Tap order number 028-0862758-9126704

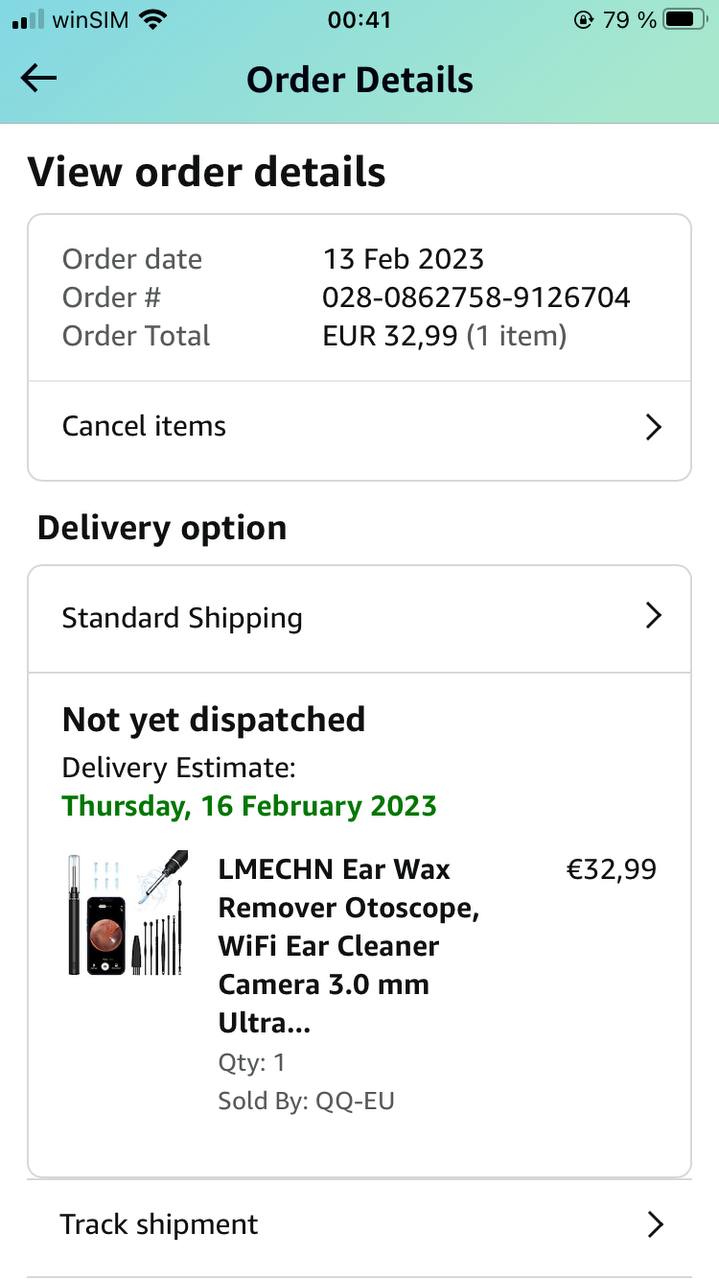tap(476, 297)
